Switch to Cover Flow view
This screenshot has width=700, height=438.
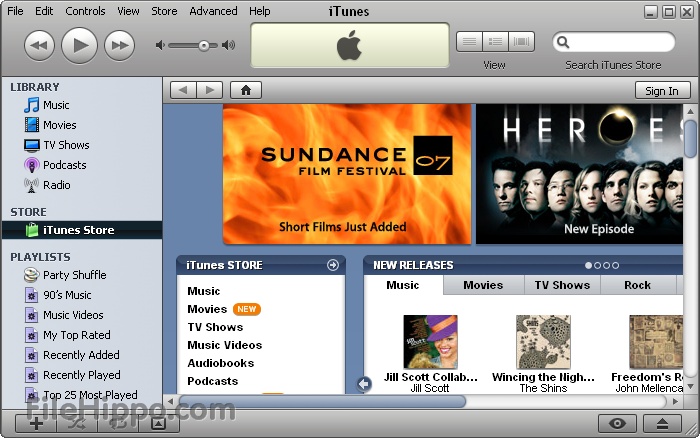point(521,42)
